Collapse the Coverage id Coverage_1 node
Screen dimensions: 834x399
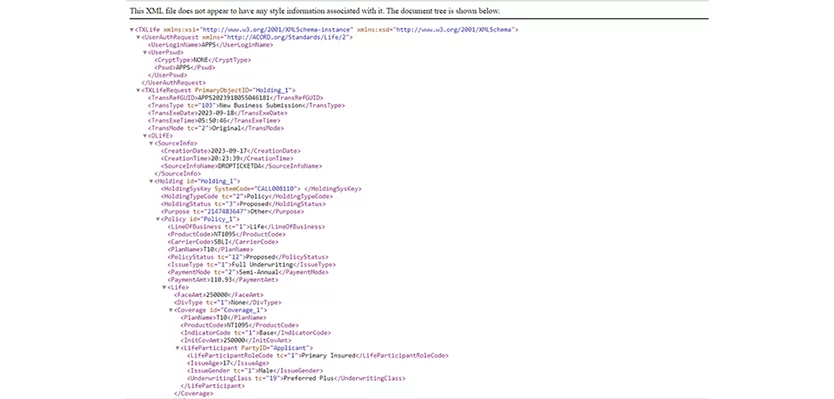click(171, 310)
